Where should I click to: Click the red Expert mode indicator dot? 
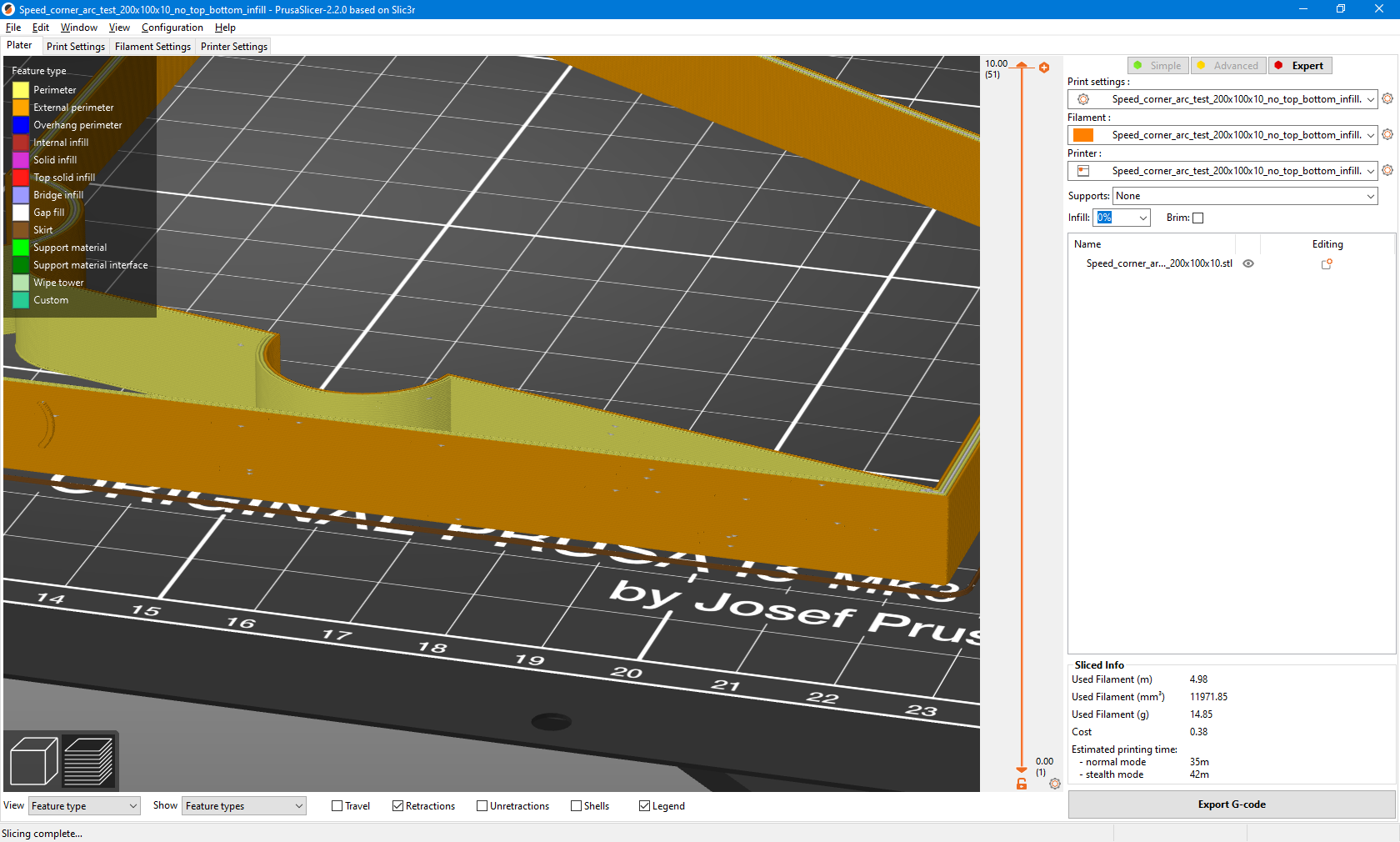[1278, 65]
